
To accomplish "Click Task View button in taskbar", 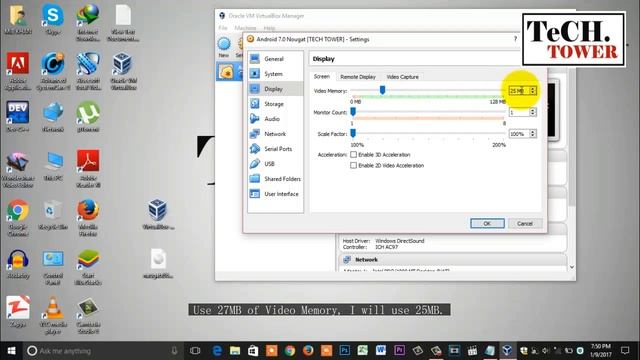I will (x=195, y=350).
